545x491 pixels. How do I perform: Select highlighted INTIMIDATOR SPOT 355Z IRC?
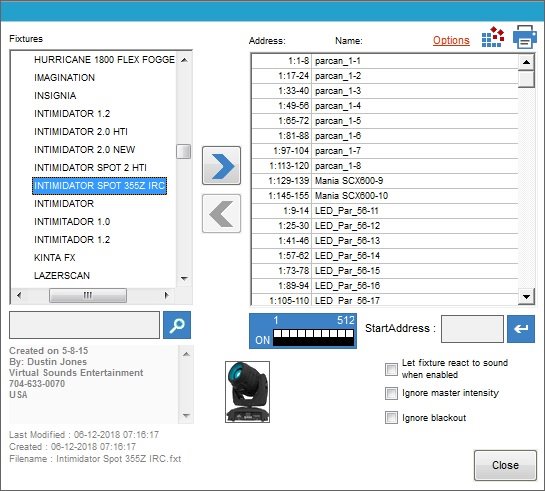99,186
